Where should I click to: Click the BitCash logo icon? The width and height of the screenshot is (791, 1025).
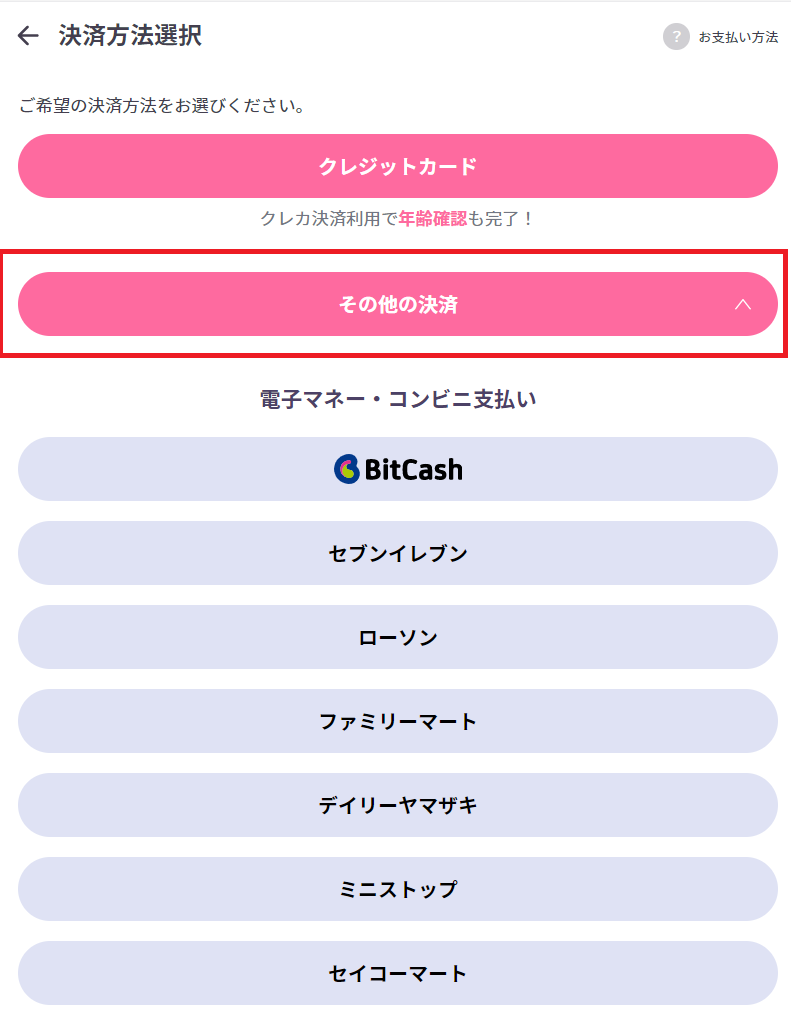346,469
